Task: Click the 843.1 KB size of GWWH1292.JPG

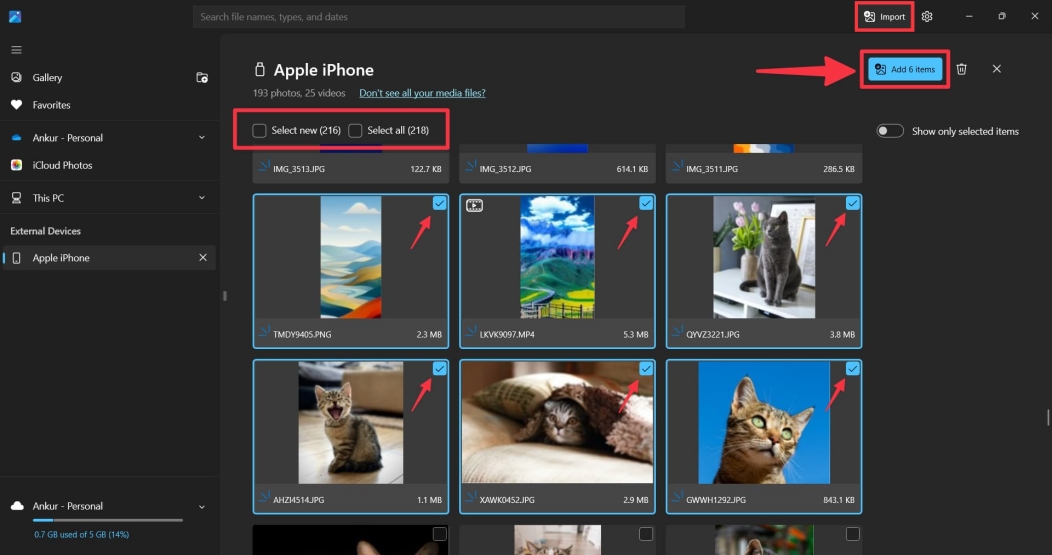Action: click(x=839, y=500)
